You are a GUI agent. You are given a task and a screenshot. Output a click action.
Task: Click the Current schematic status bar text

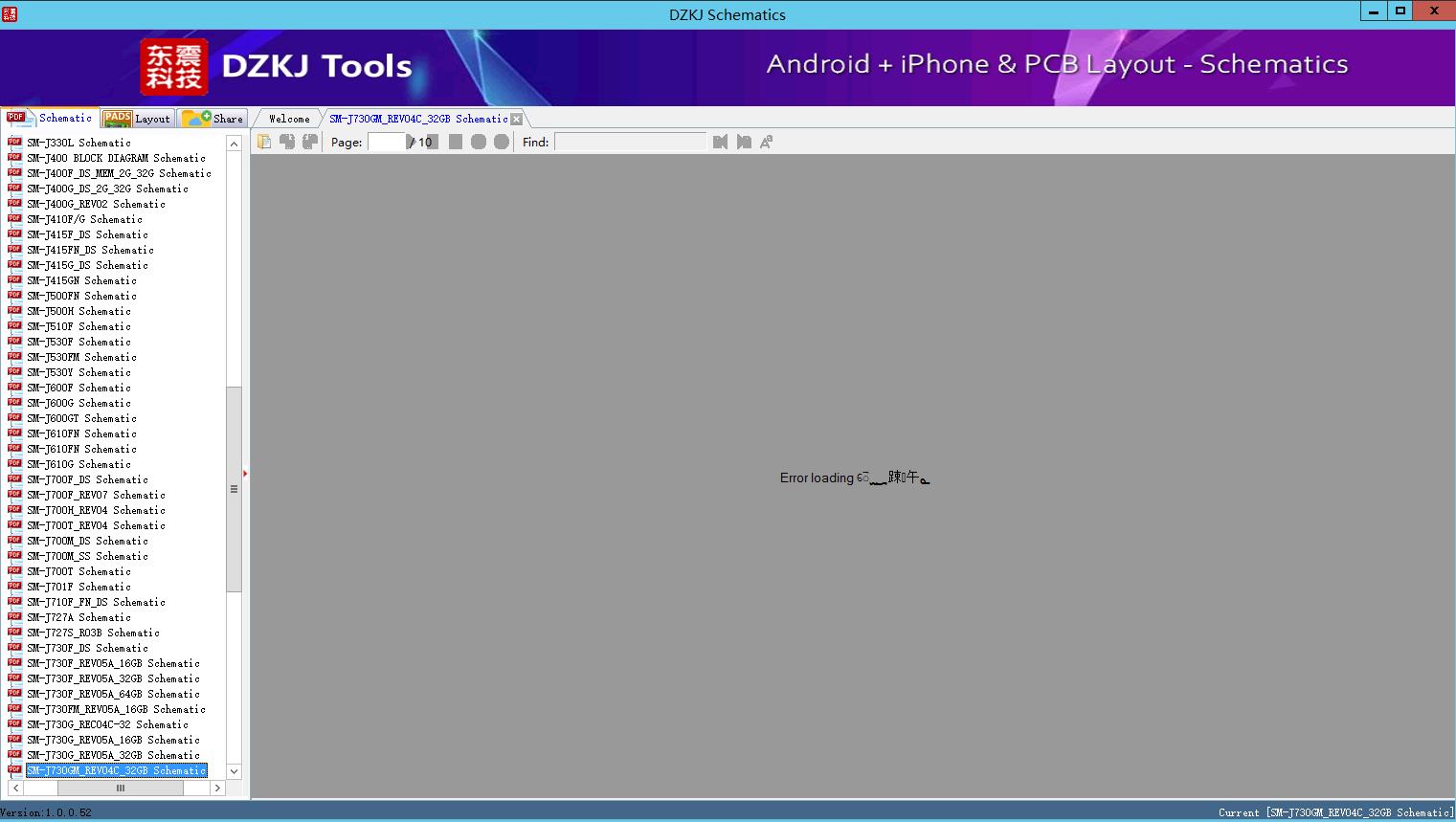coord(1335,812)
